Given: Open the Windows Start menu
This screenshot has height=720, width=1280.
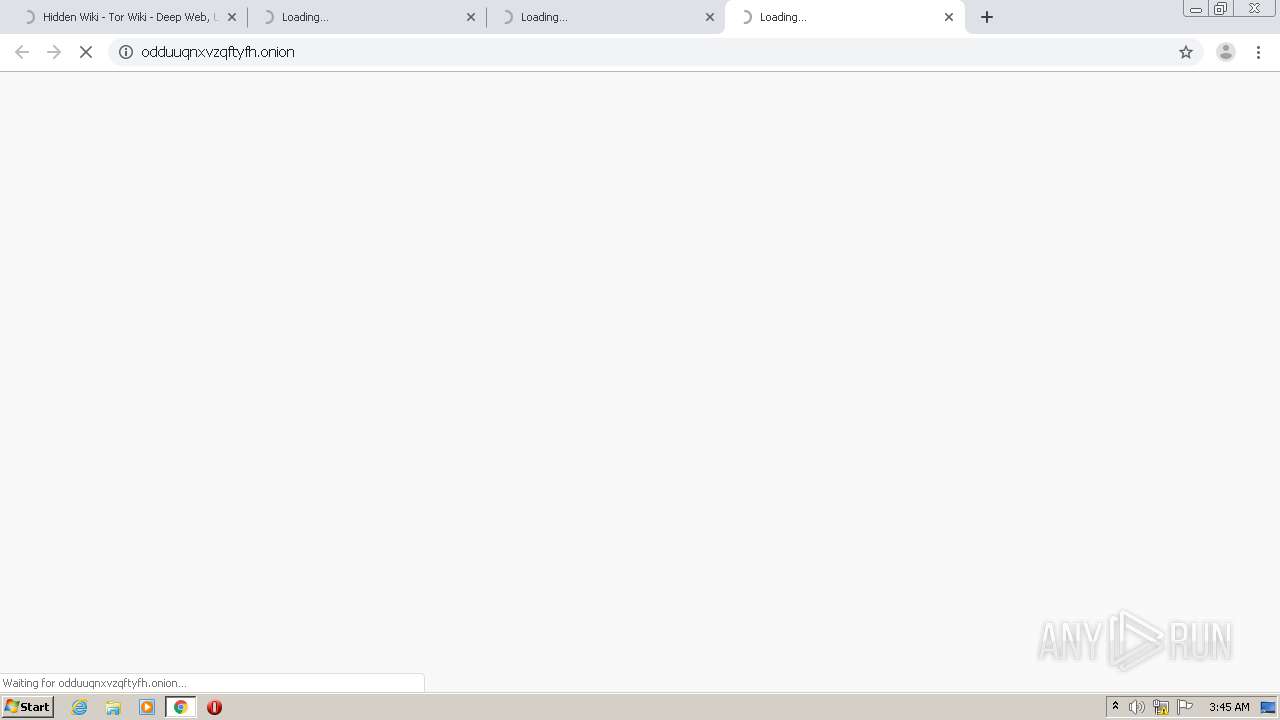Looking at the screenshot, I should point(28,707).
